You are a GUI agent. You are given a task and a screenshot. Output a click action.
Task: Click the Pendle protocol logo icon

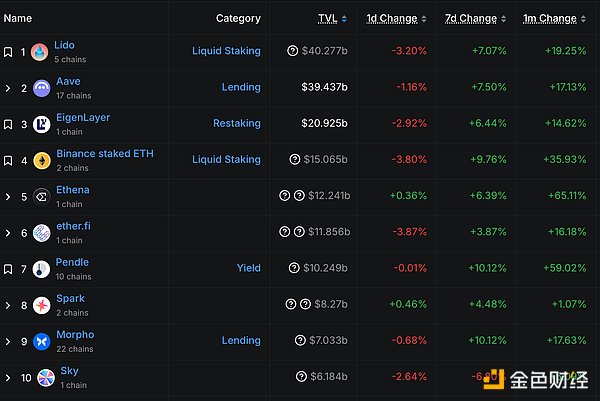40,268
